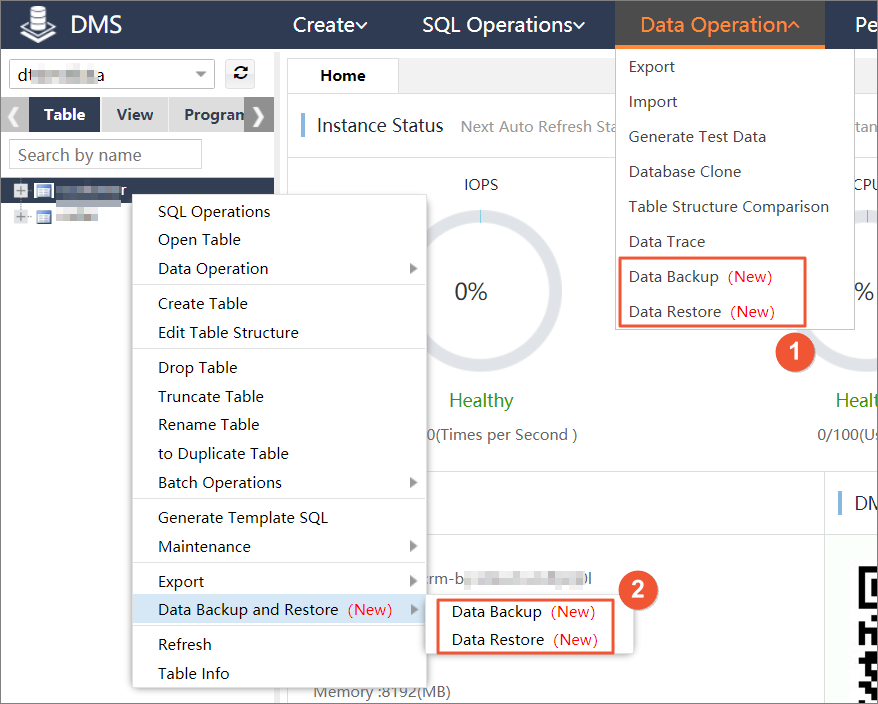Choose Data Restore in the context submenu

tap(525, 640)
